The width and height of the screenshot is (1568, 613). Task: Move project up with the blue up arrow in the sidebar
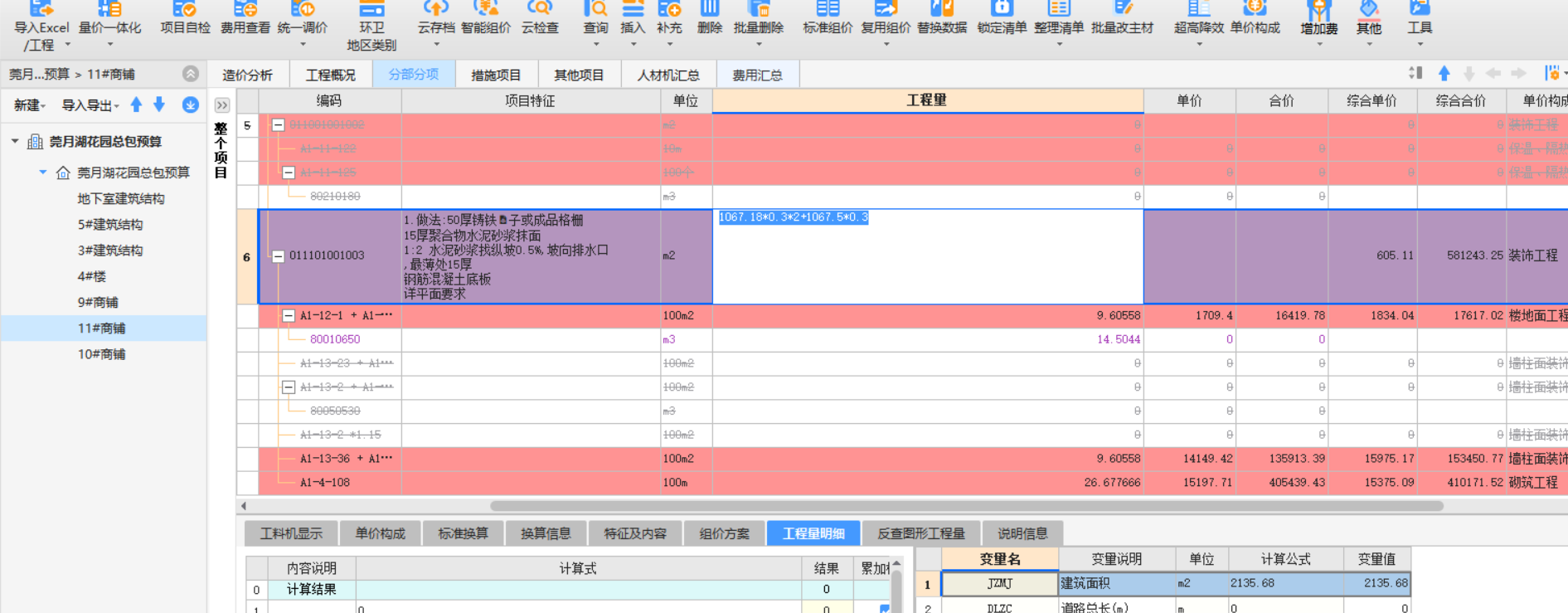(x=136, y=105)
